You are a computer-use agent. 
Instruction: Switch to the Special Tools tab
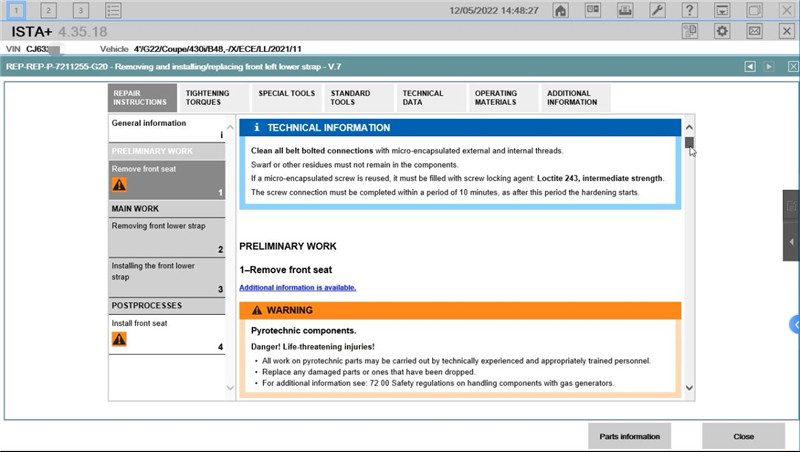coord(287,97)
